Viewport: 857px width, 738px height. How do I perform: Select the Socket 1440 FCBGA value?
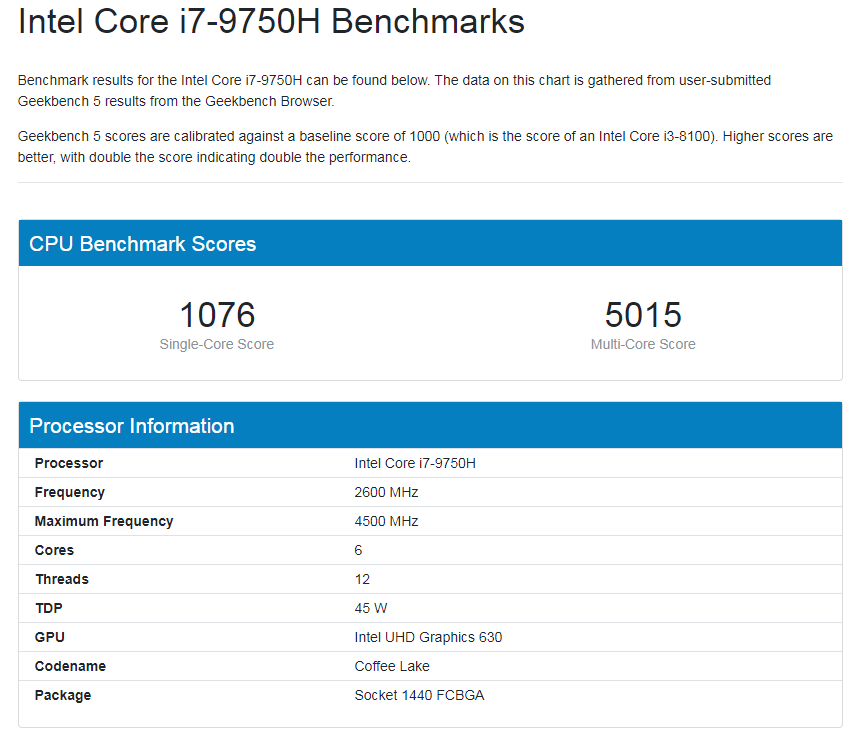coord(419,695)
